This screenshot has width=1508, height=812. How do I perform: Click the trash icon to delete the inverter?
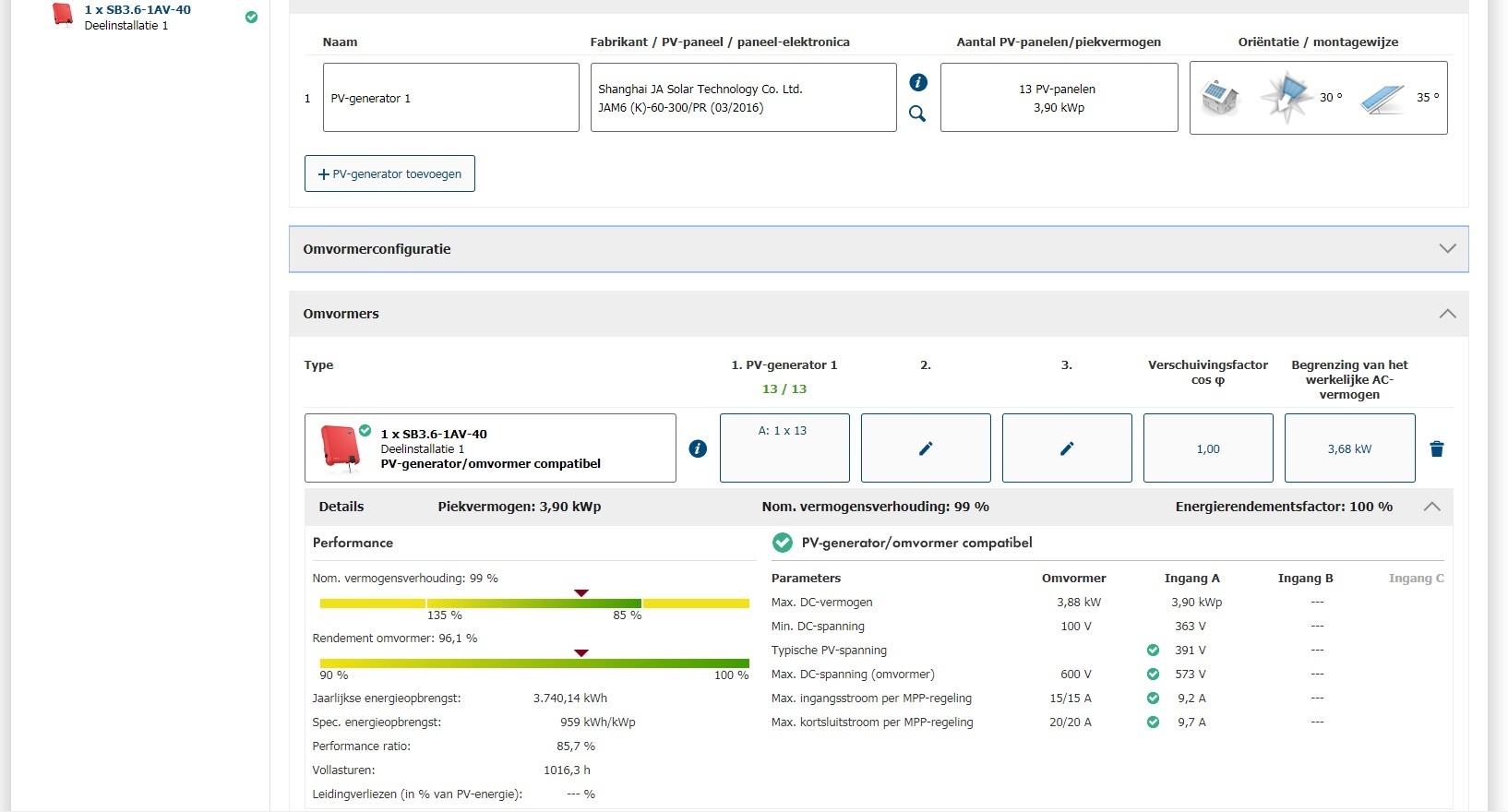coord(1436,448)
